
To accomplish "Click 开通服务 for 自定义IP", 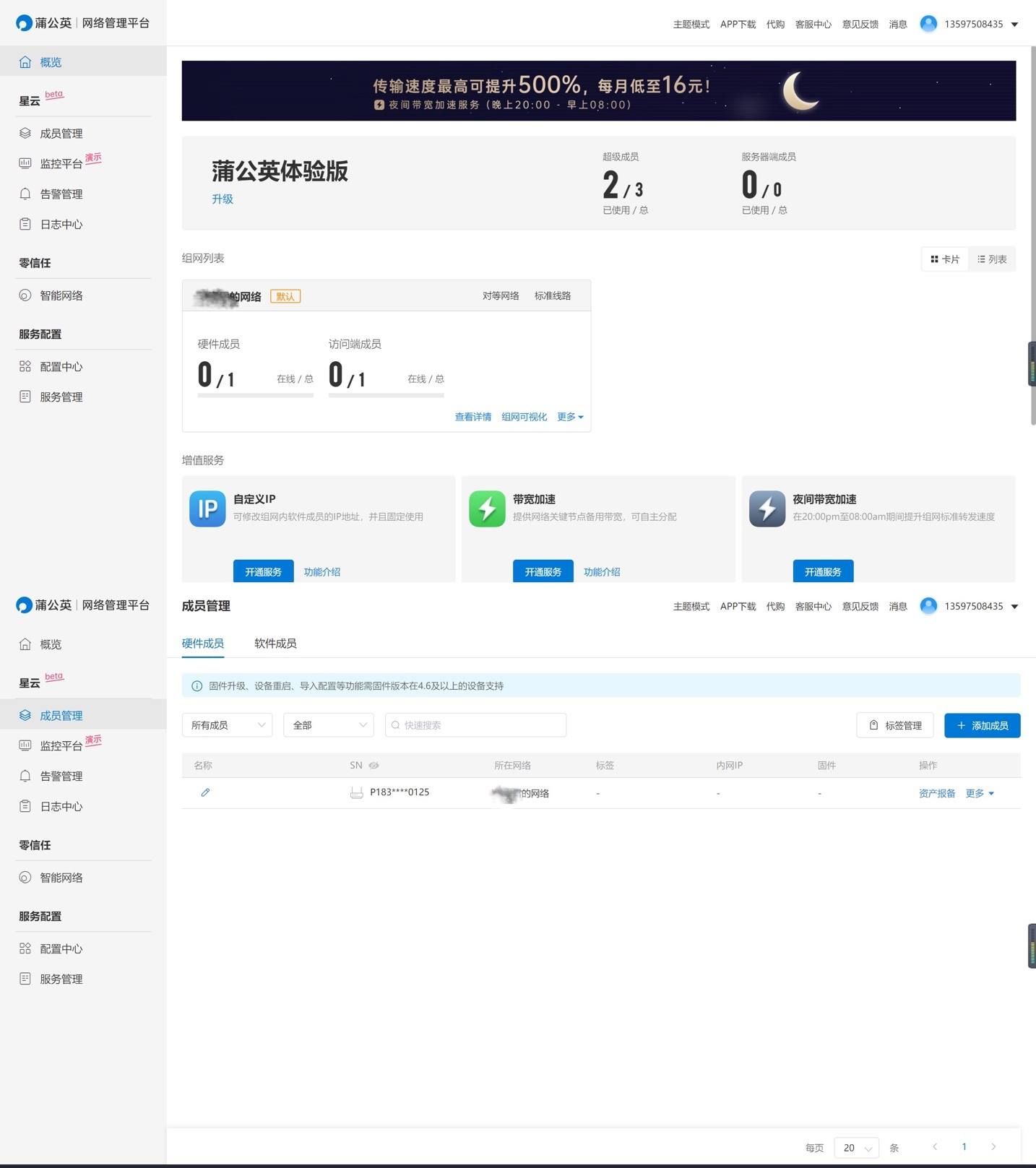I will 263,571.
